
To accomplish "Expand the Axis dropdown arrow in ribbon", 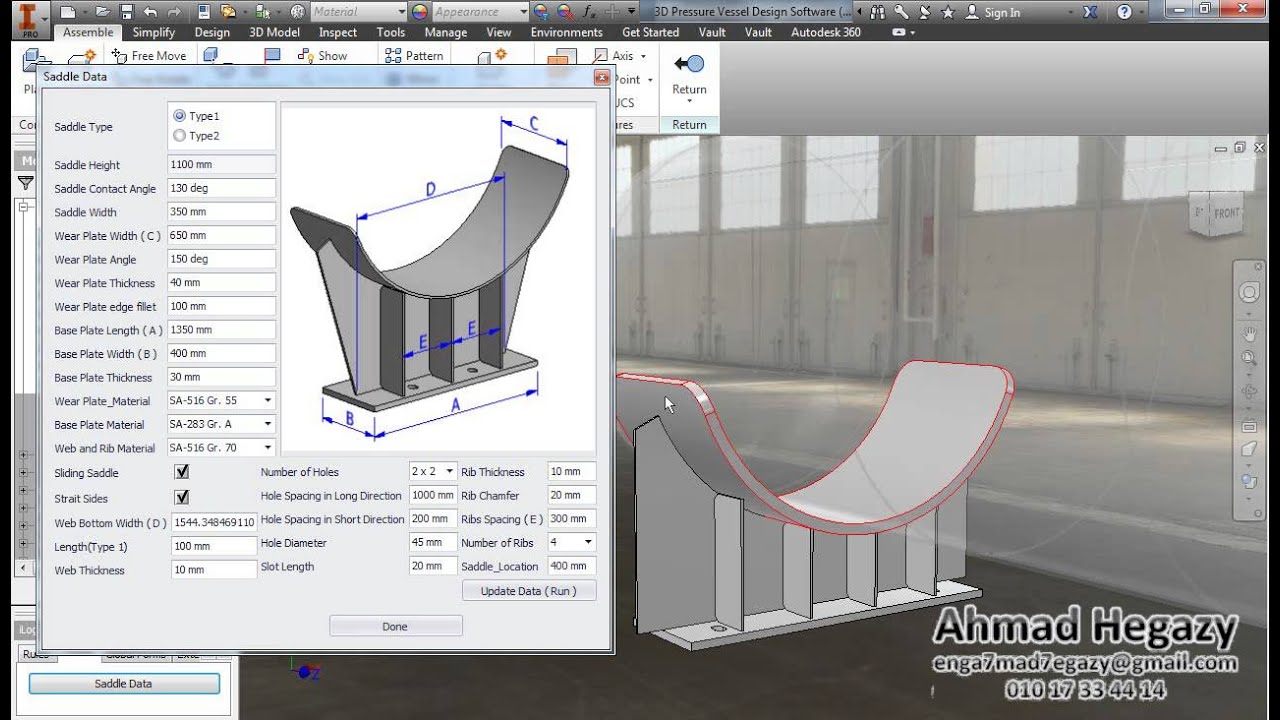I will pyautogui.click(x=643, y=57).
